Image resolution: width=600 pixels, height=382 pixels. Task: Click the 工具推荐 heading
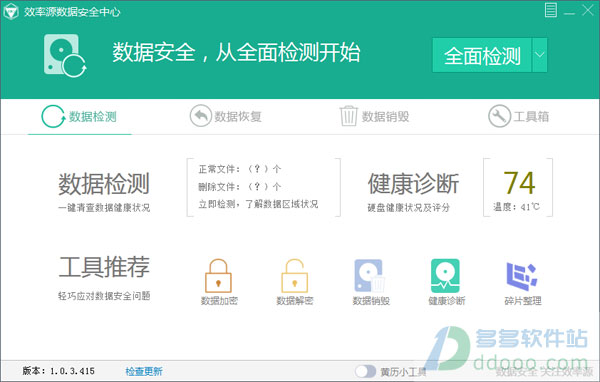point(104,267)
